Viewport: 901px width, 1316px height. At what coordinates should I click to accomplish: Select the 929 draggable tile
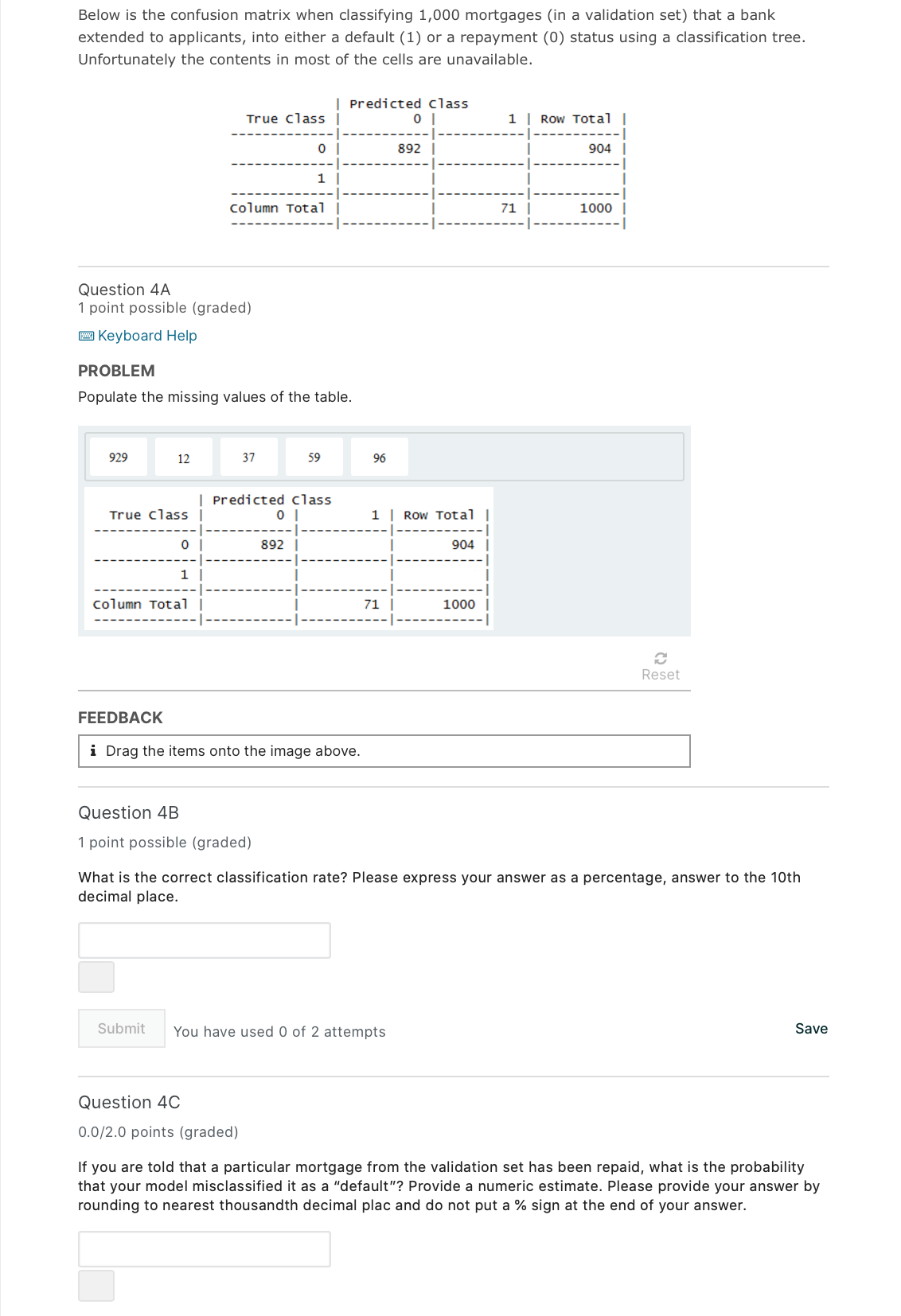(118, 456)
